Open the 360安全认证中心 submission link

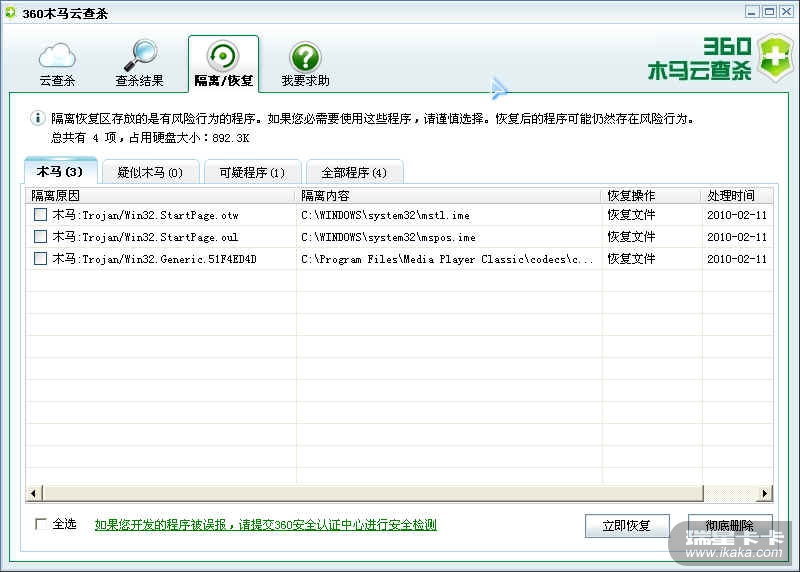coord(266,525)
